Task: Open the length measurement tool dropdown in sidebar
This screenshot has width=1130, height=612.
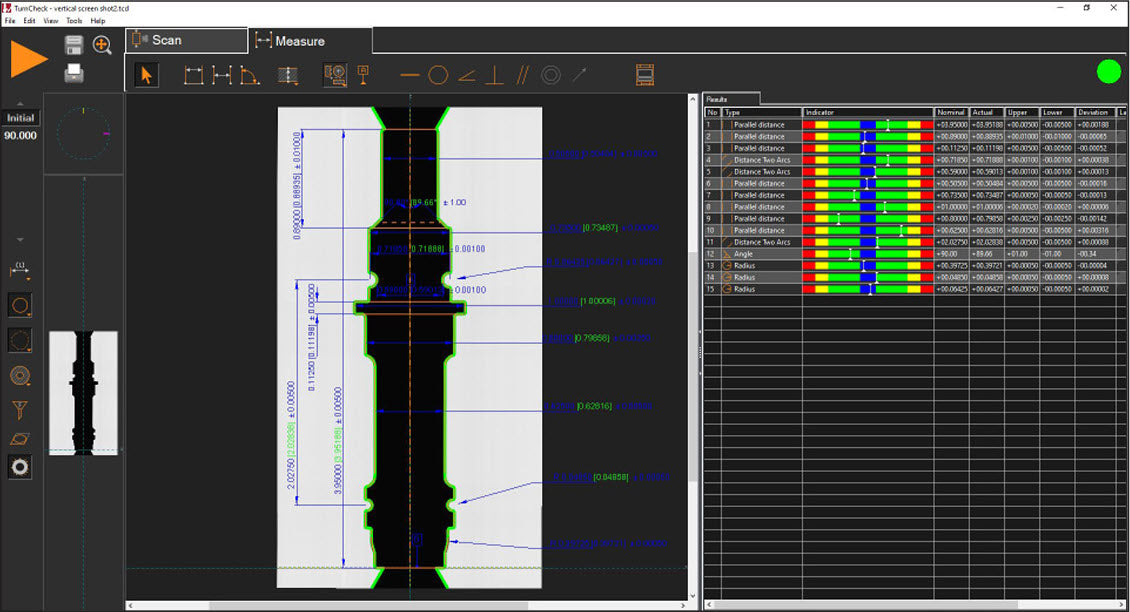Action: 19,270
